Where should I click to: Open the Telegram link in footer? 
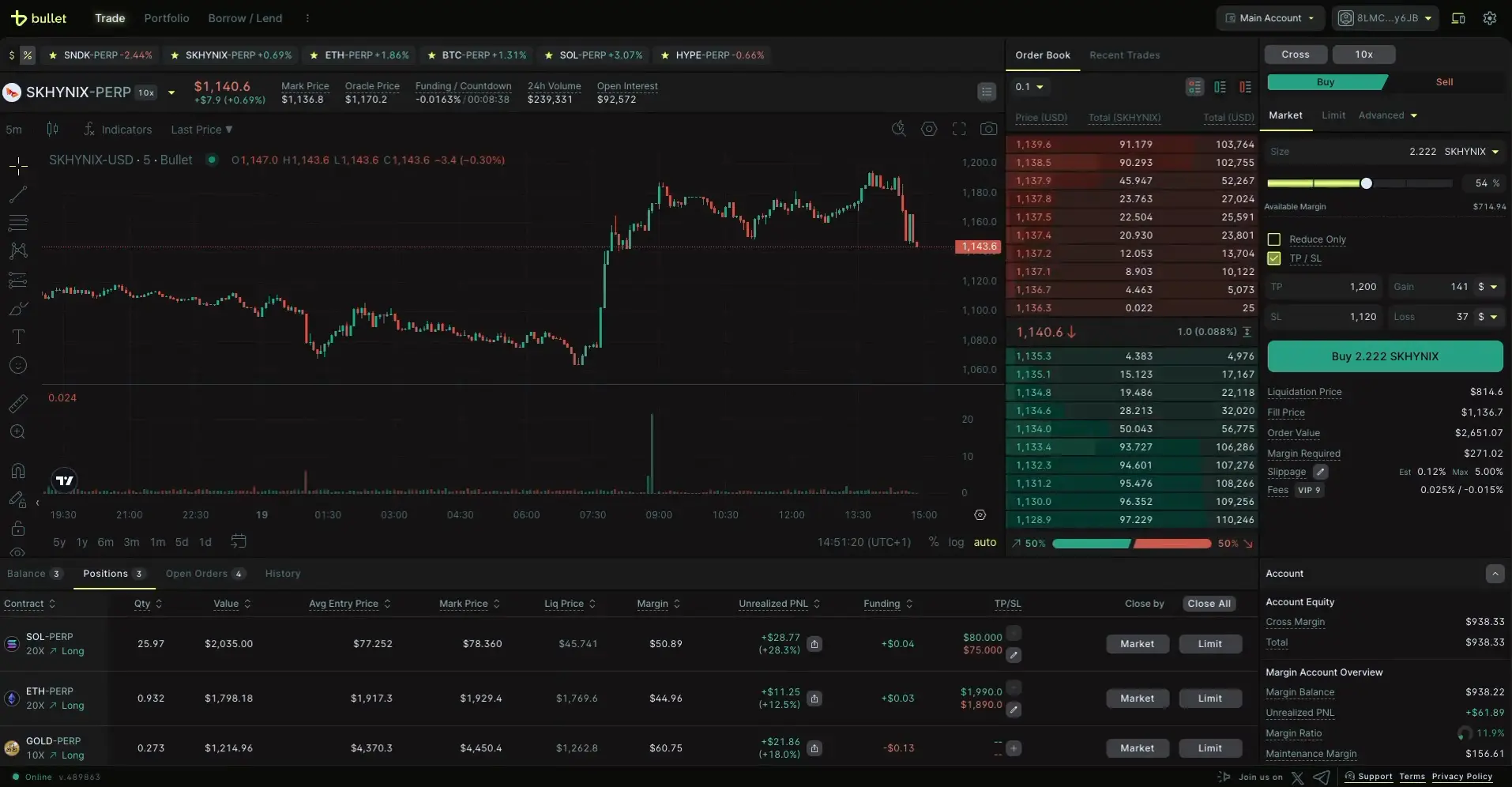[1322, 778]
